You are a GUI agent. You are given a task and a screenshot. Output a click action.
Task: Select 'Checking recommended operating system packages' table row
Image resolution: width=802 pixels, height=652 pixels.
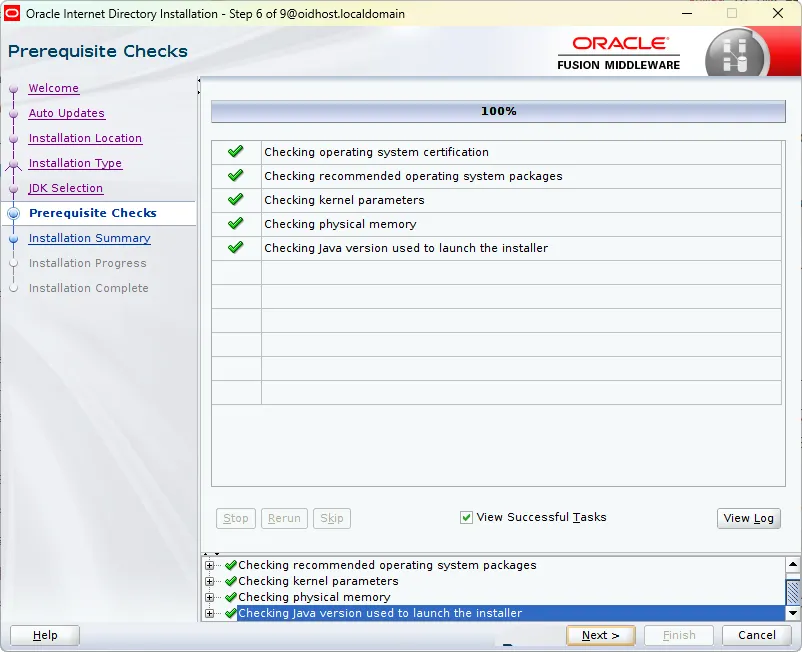point(496,176)
